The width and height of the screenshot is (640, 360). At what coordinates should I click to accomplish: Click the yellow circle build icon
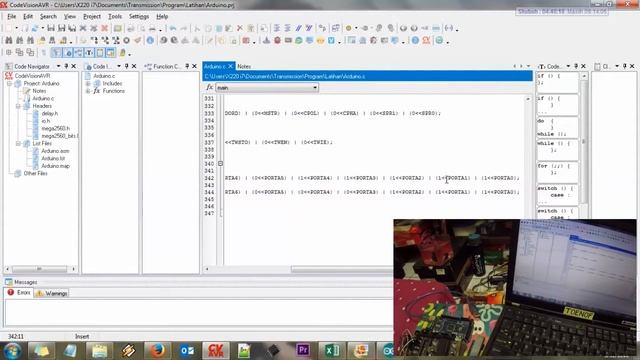tap(349, 28)
